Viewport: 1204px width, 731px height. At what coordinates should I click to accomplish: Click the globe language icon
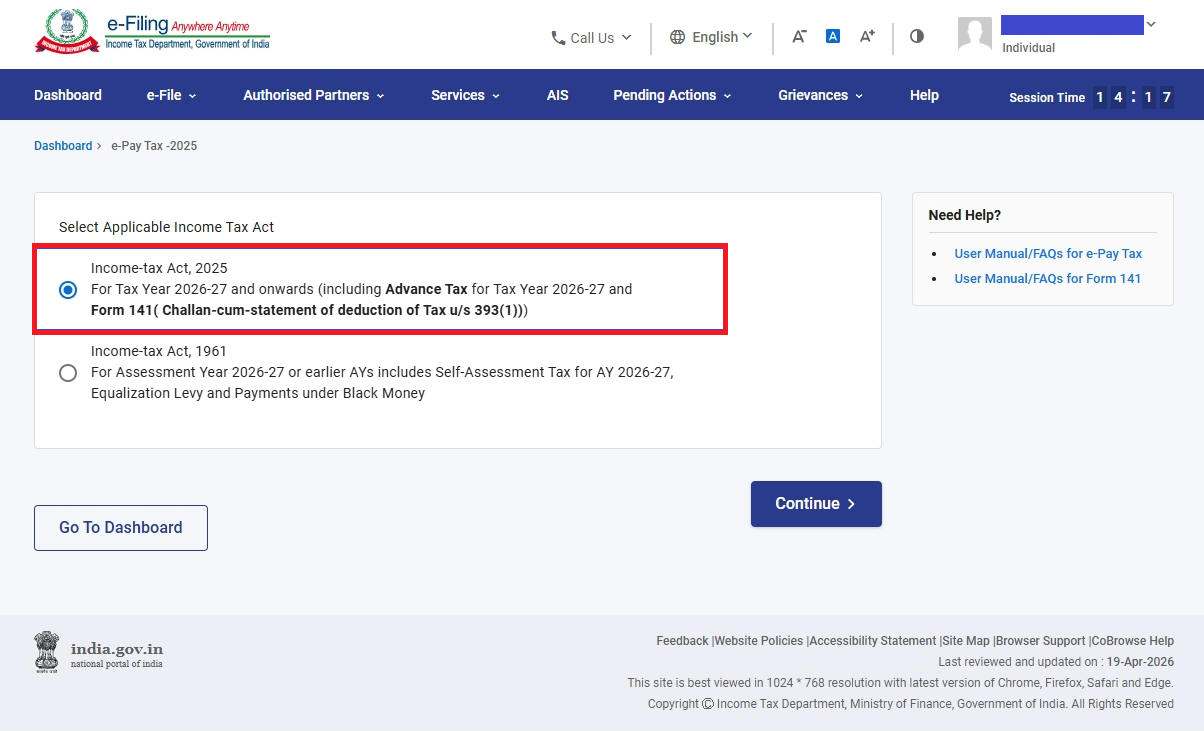coord(677,37)
